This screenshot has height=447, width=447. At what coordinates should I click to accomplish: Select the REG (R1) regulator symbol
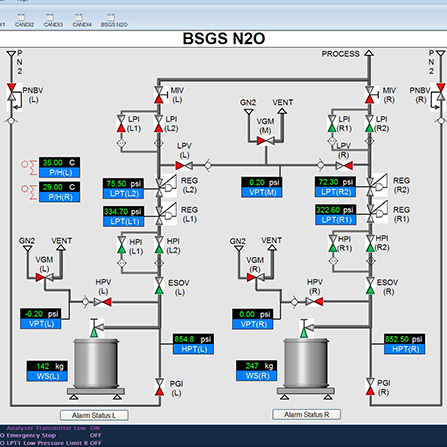pos(377,212)
